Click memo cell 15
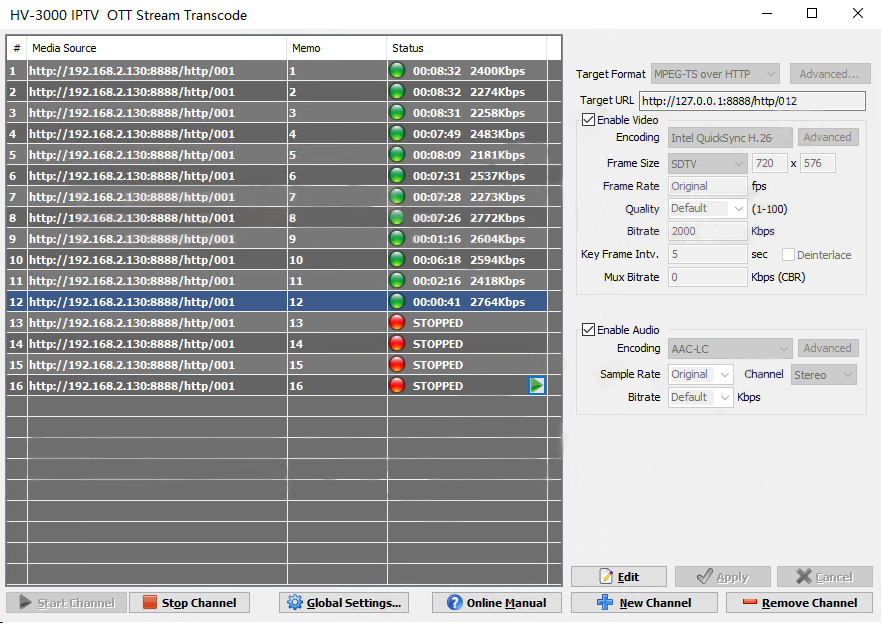Viewport: 883px width, 624px height. pos(337,364)
